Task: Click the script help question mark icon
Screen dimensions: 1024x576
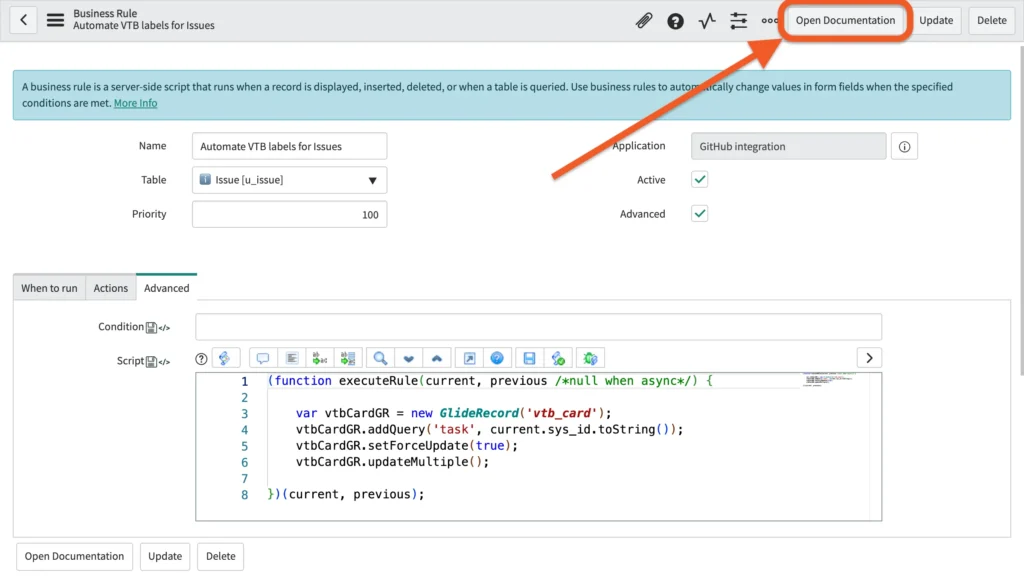Action: 201,359
